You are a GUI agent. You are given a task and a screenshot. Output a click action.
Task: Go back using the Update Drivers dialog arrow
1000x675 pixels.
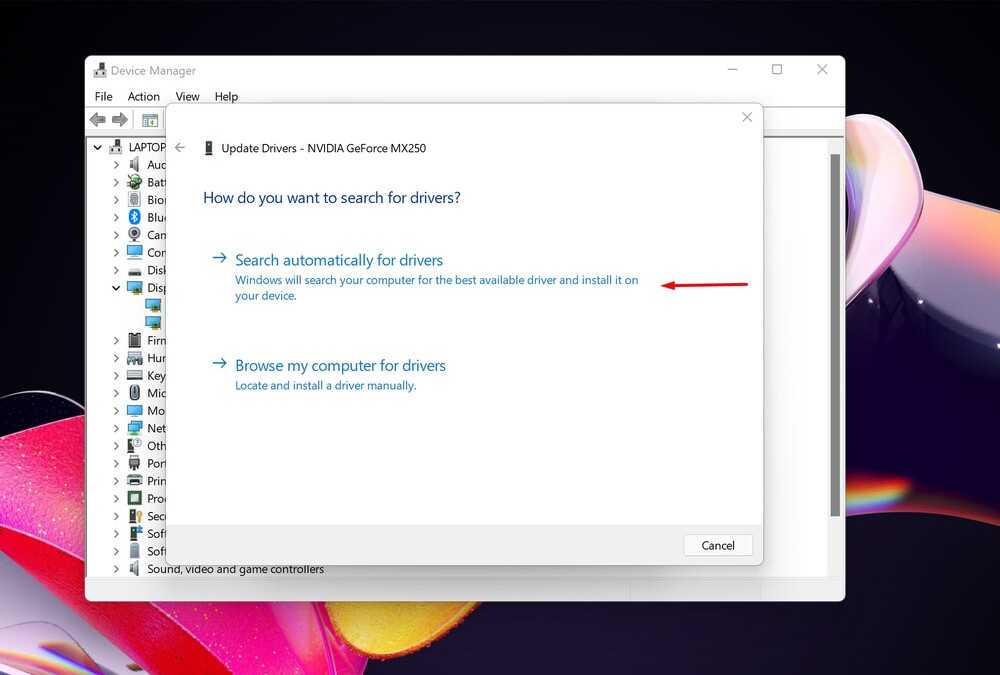pos(180,148)
